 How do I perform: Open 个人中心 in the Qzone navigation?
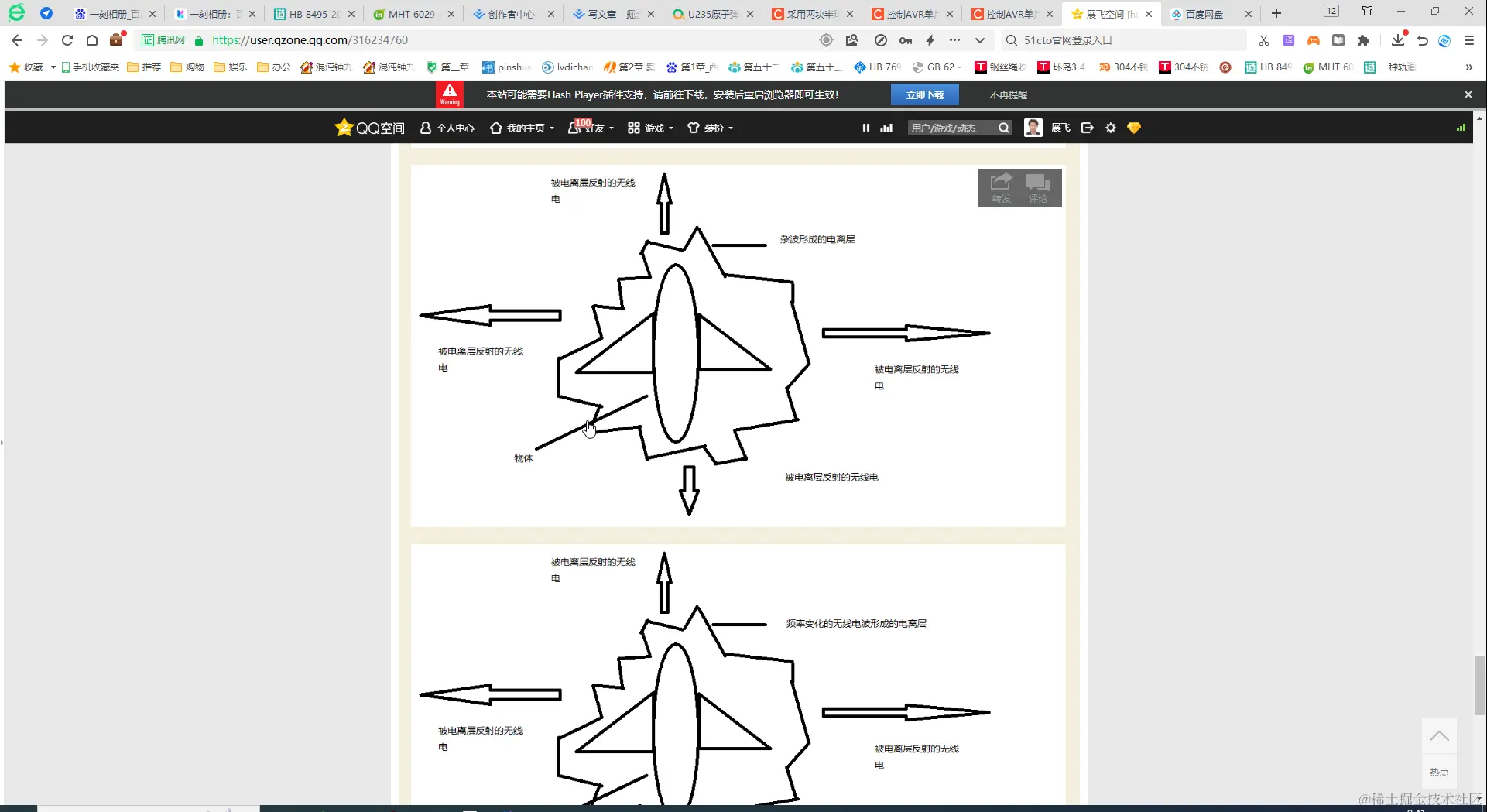447,128
